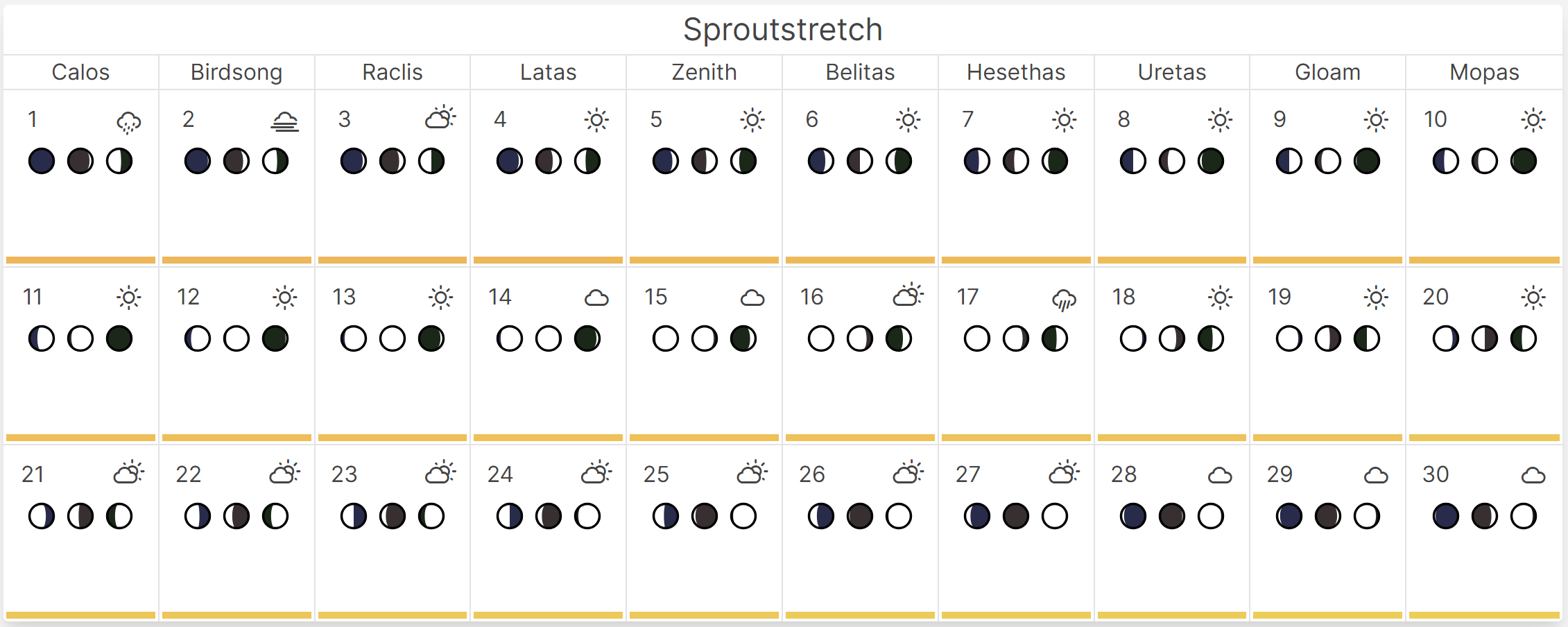Click the fog weather icon on day 2
Viewport: 1568px width, 627px height.
pyautogui.click(x=284, y=123)
